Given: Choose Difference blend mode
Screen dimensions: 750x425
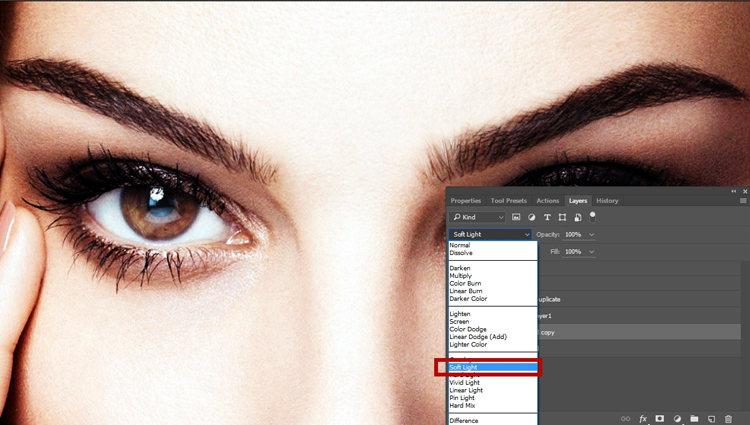Looking at the screenshot, I should pyautogui.click(x=493, y=421).
